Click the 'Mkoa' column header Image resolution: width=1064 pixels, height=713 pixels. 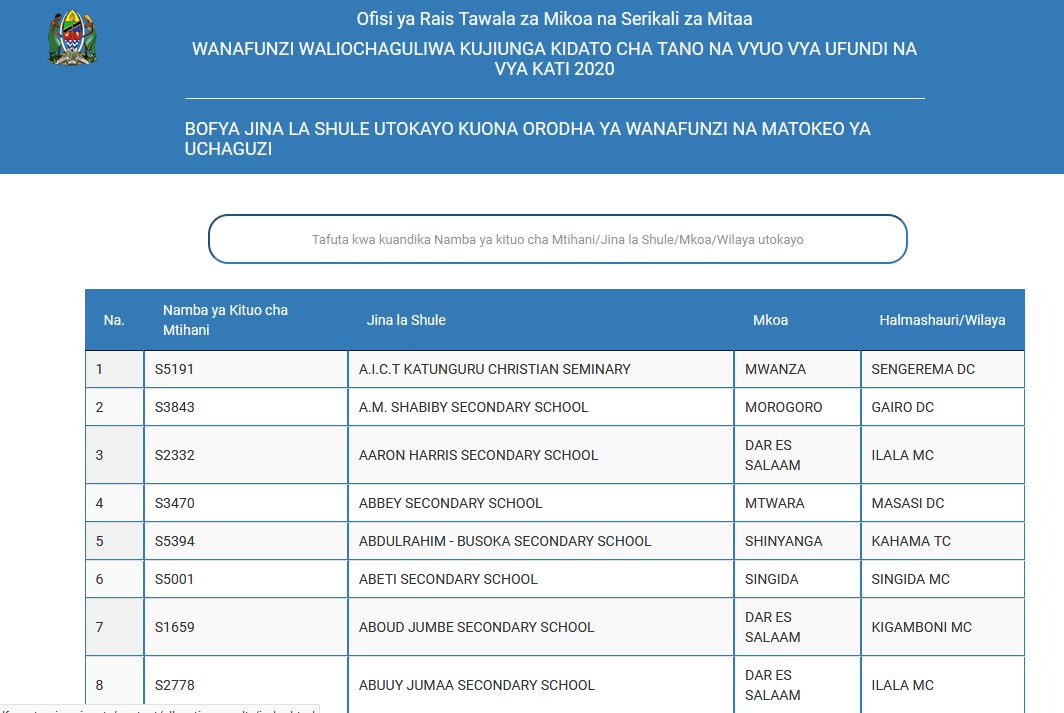click(770, 320)
